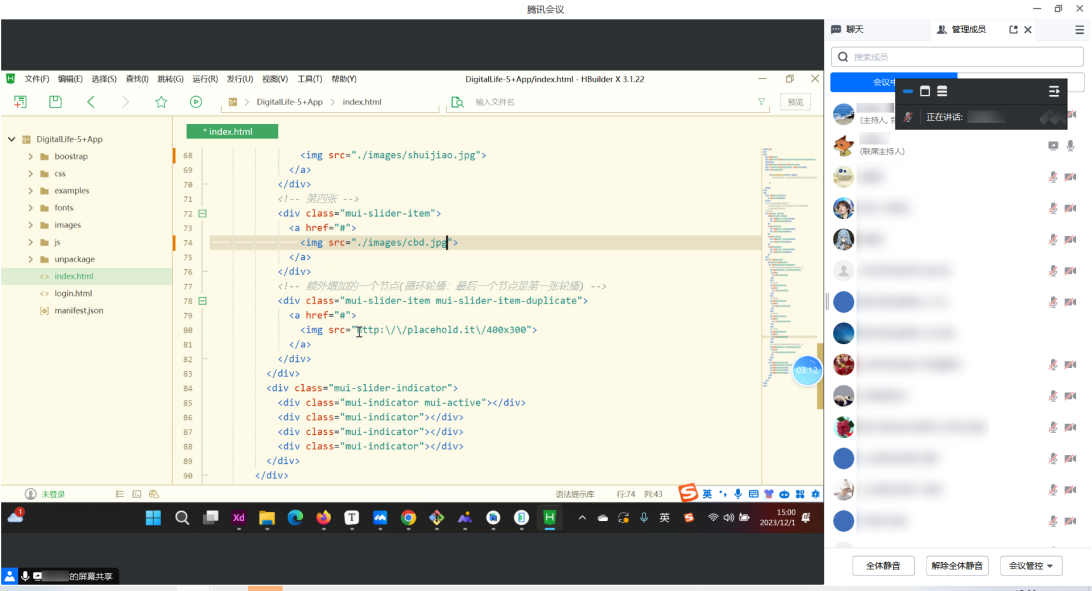The width and height of the screenshot is (1092, 591).
Task: Click the 全体静音 button
Action: click(883, 566)
